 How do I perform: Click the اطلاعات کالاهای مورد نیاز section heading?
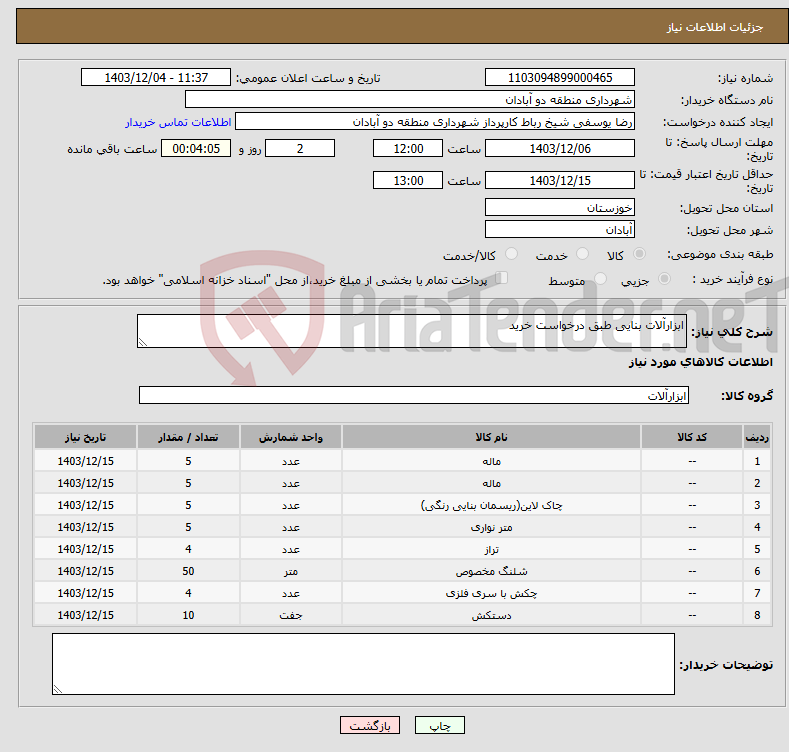(x=700, y=362)
